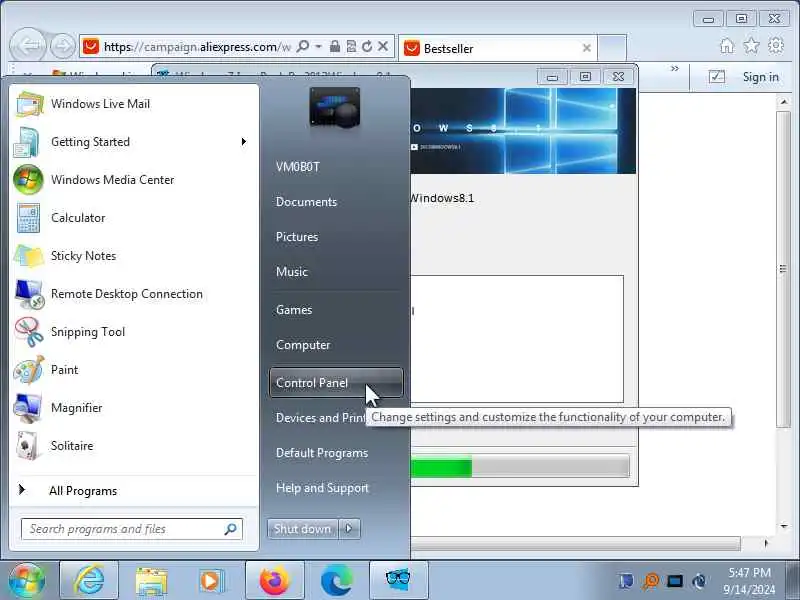This screenshot has height=600, width=800.
Task: Expand the Getting Started submenu arrow
Action: 244,142
